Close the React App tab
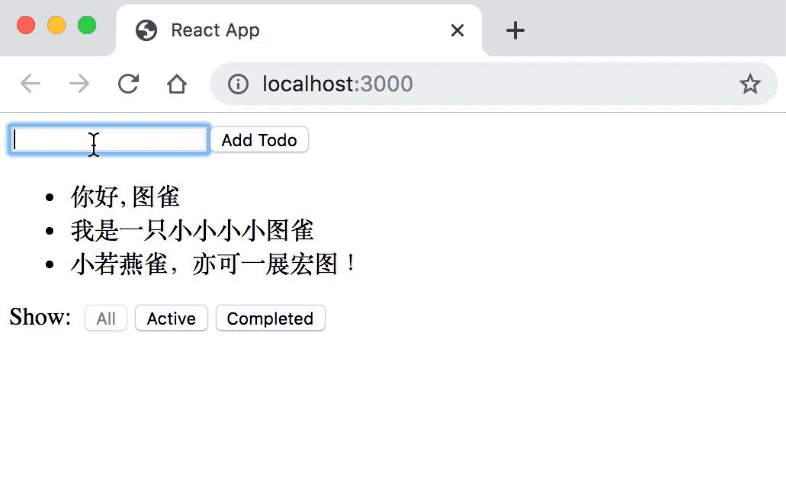Viewport: 786px width, 500px height. coord(457,31)
